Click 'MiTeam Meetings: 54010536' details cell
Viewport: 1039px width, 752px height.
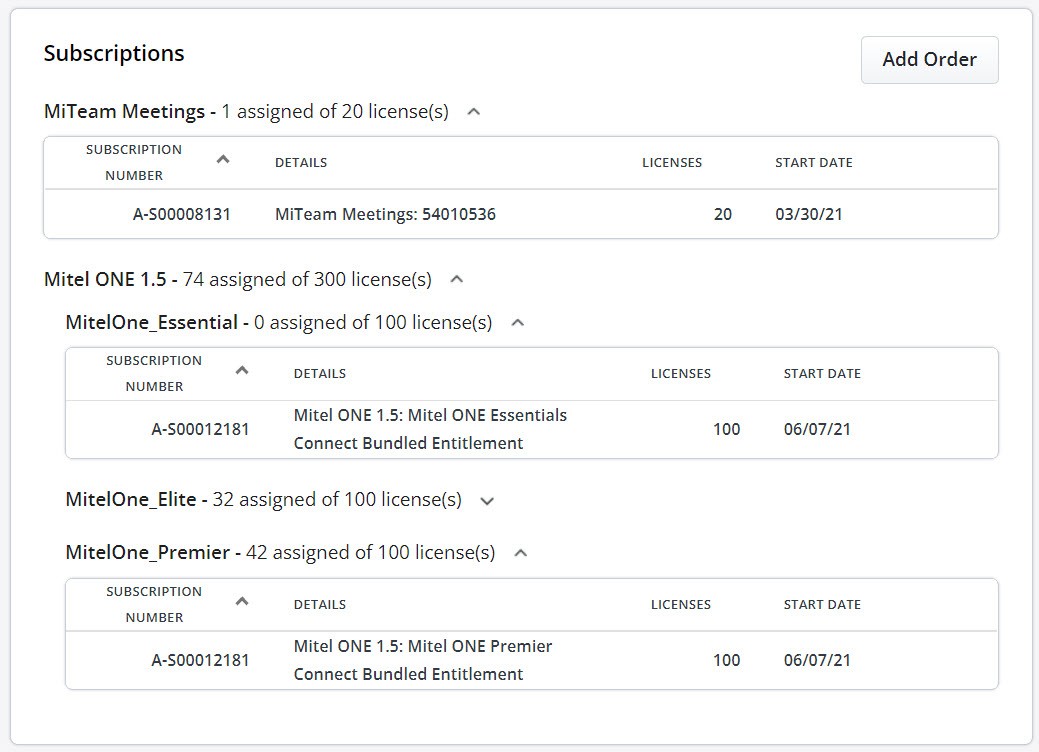pyautogui.click(x=385, y=214)
